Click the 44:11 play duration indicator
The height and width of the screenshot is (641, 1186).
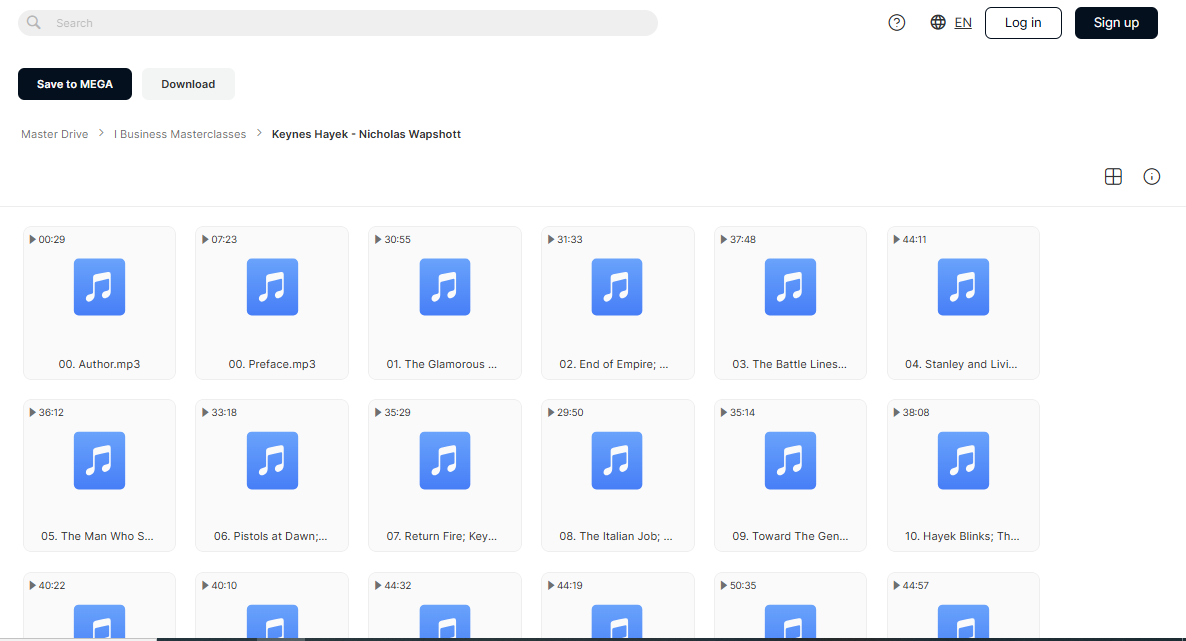click(910, 239)
